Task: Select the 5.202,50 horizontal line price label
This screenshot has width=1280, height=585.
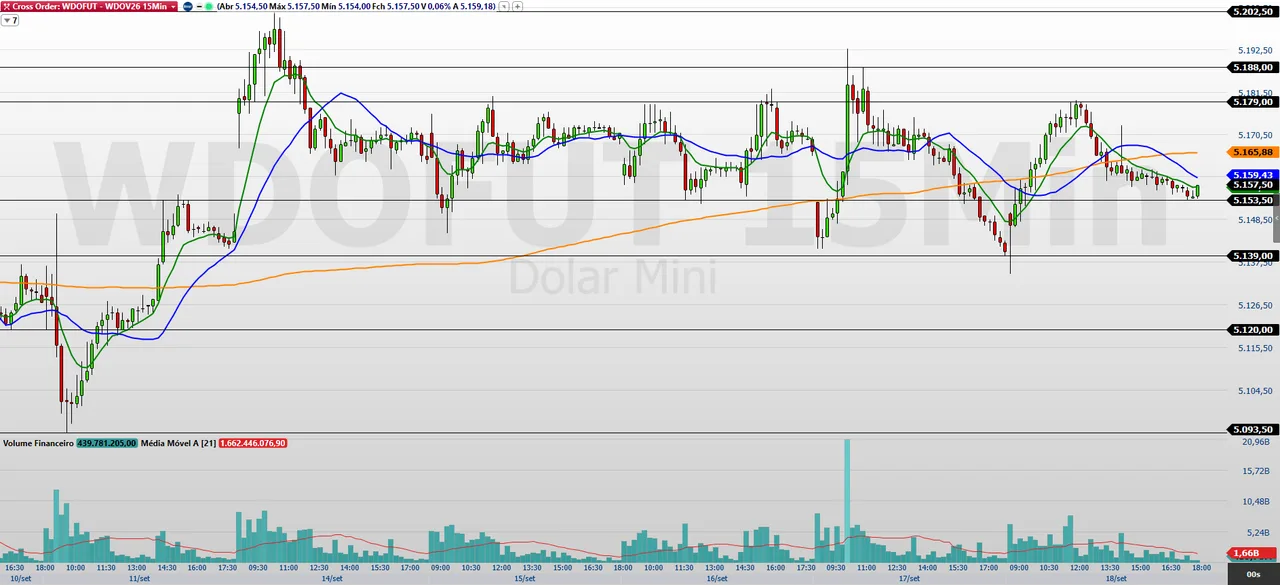Action: [x=1252, y=11]
